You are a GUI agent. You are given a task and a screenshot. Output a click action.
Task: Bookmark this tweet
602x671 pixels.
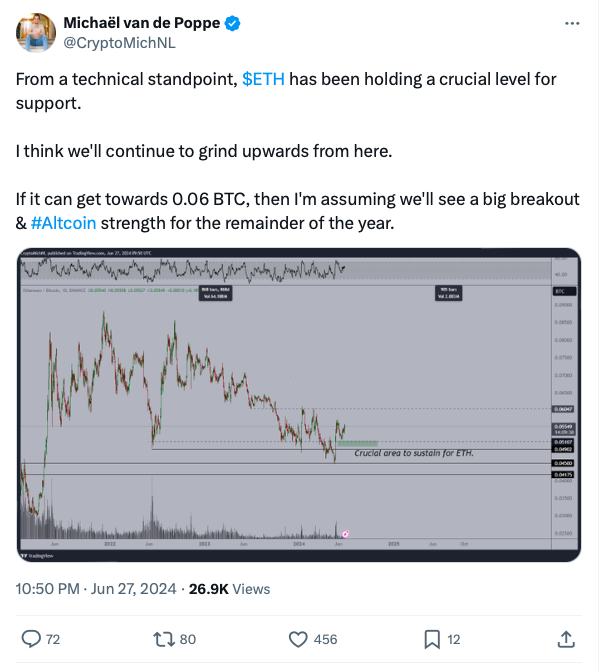tap(432, 639)
